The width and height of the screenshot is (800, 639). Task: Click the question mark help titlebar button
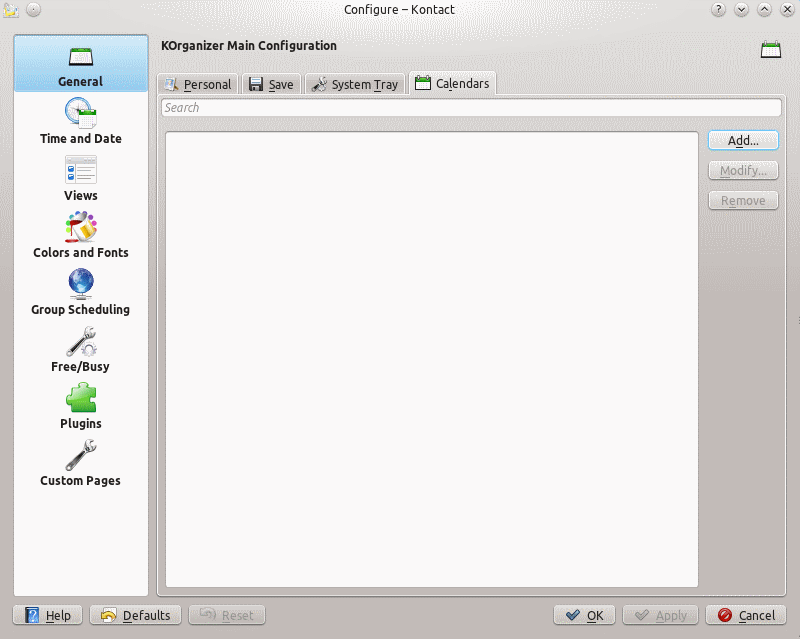[718, 10]
